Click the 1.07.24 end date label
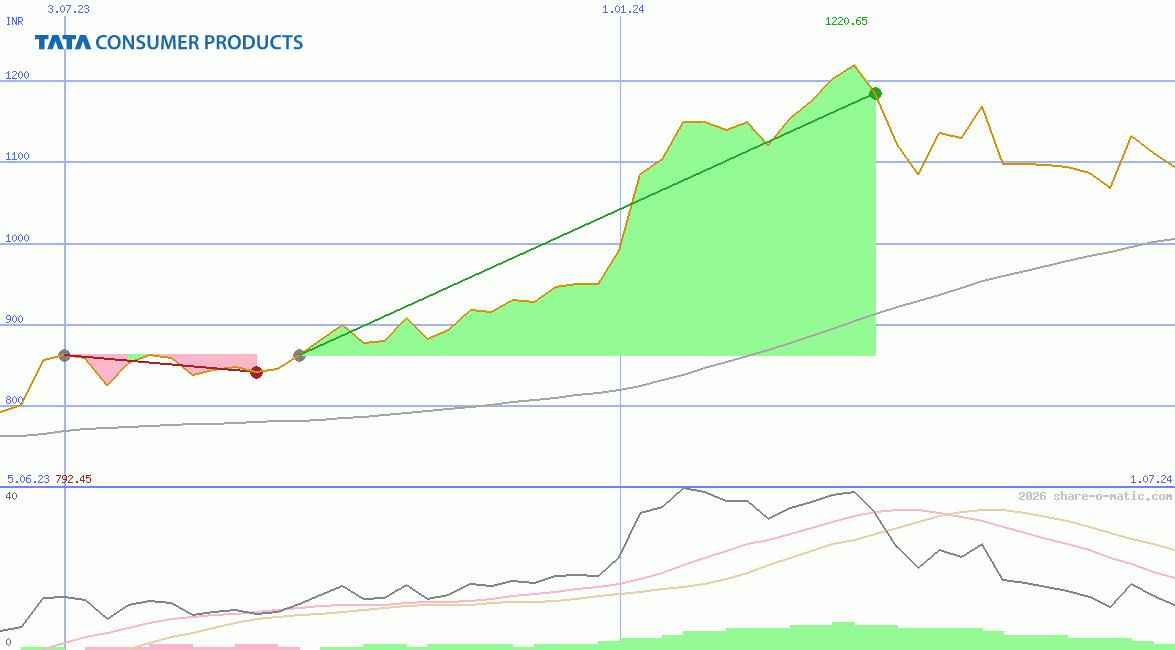The width and height of the screenshot is (1175, 650). point(1151,479)
